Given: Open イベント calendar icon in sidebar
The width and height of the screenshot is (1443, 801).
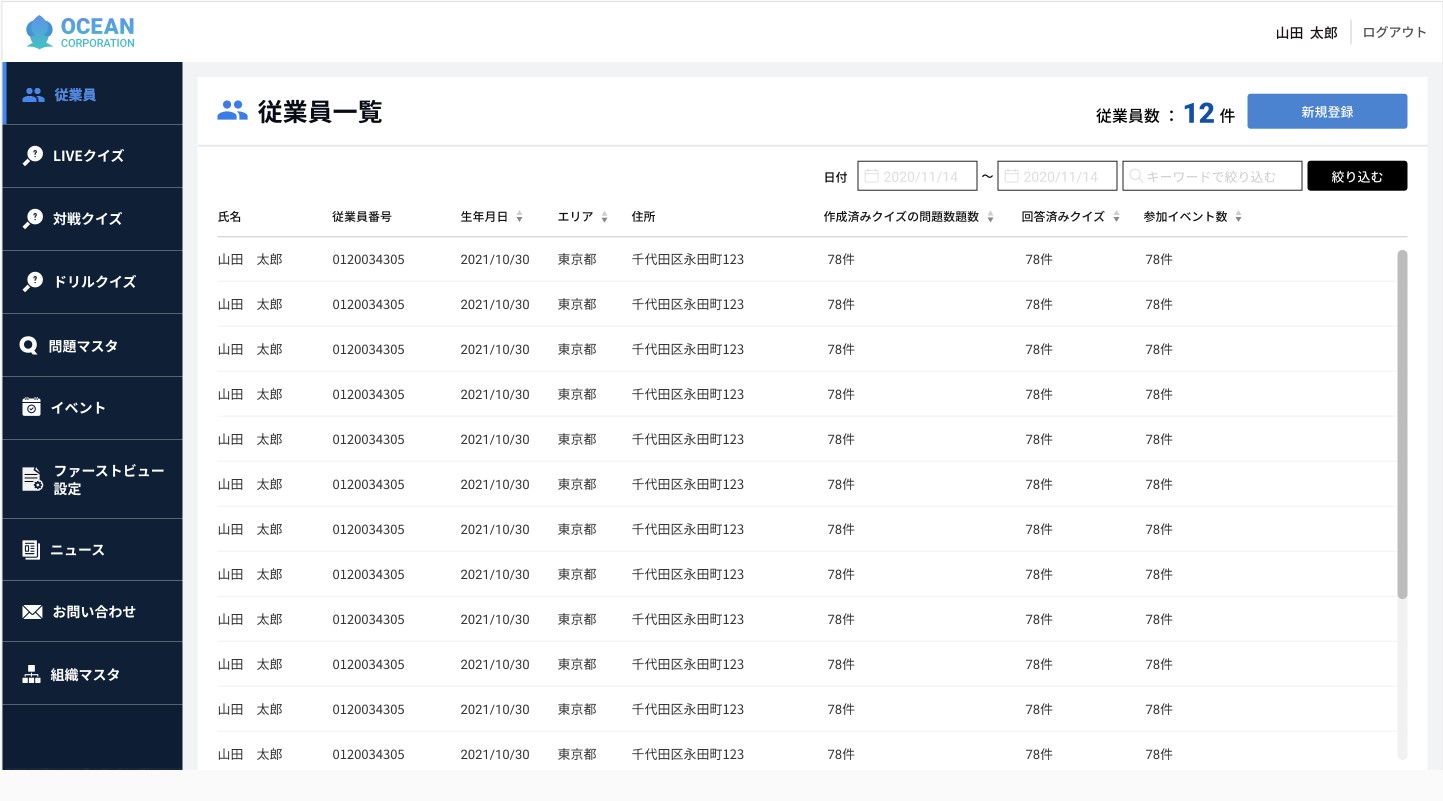Looking at the screenshot, I should pos(32,407).
